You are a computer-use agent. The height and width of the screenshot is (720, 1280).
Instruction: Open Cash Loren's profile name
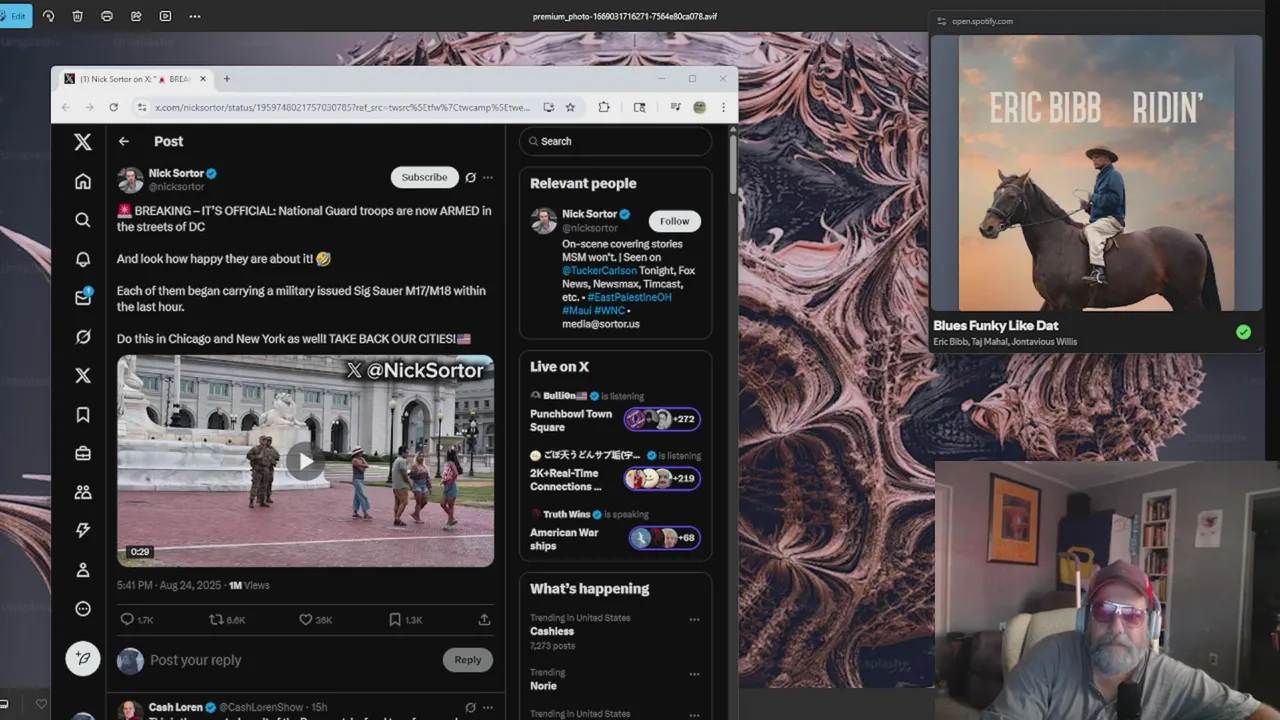click(175, 707)
